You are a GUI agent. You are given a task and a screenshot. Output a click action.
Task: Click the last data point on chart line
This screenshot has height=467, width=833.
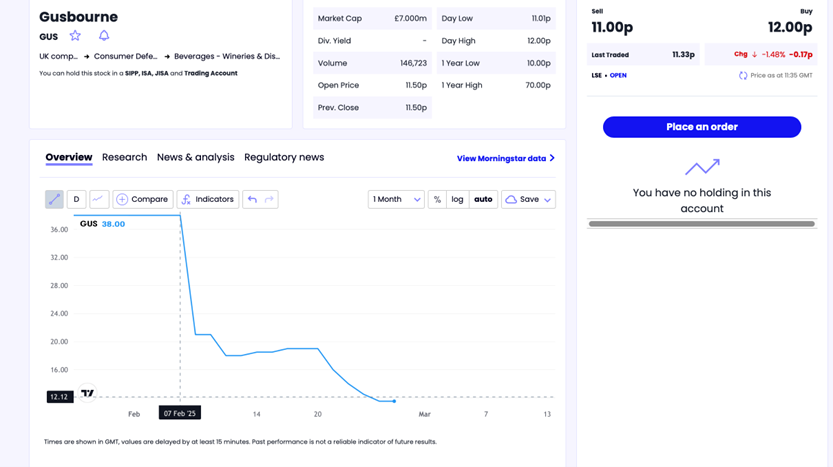pos(394,401)
